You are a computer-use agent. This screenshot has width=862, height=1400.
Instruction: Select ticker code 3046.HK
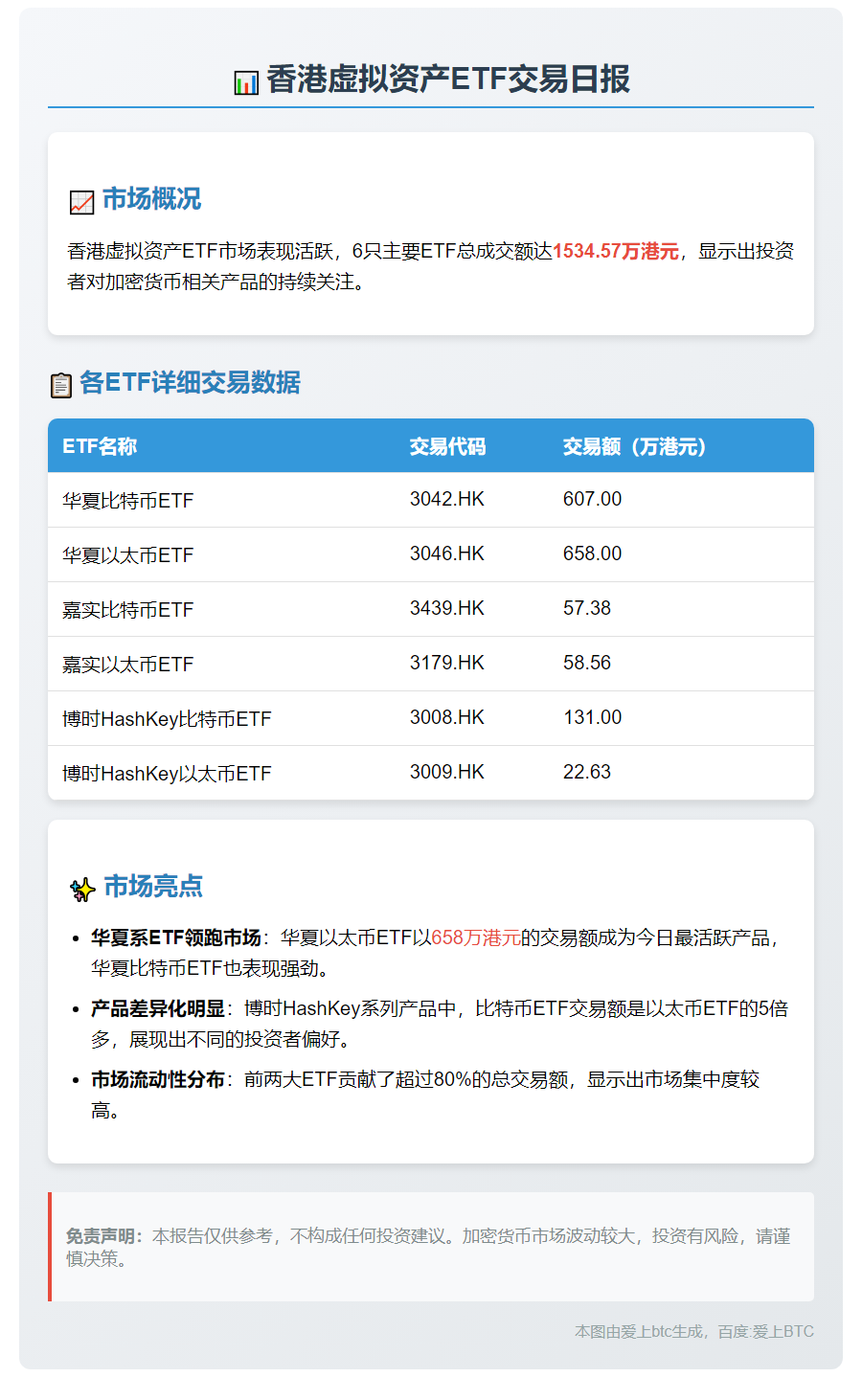pos(446,553)
